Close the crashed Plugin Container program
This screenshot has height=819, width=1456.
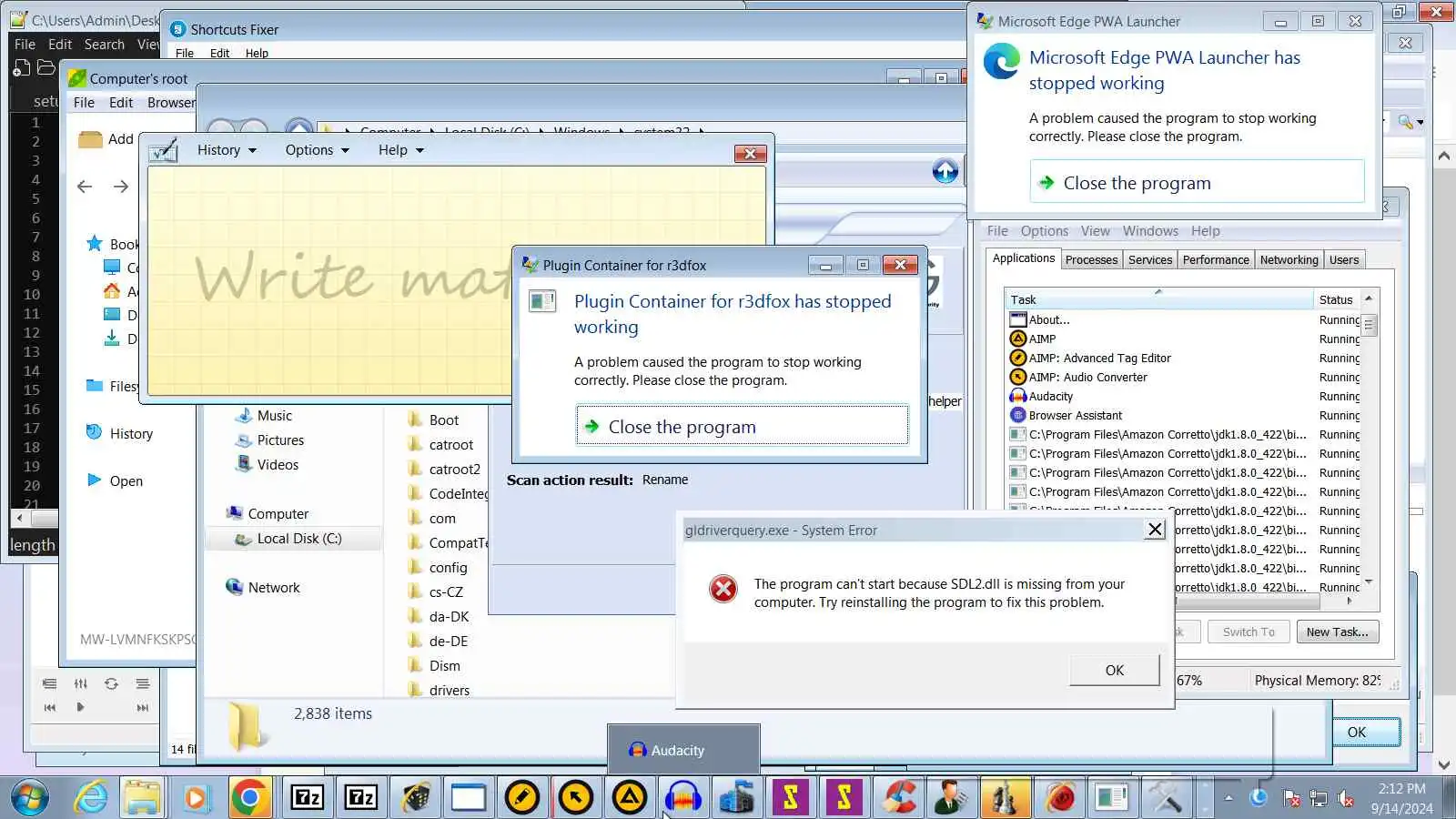742,426
